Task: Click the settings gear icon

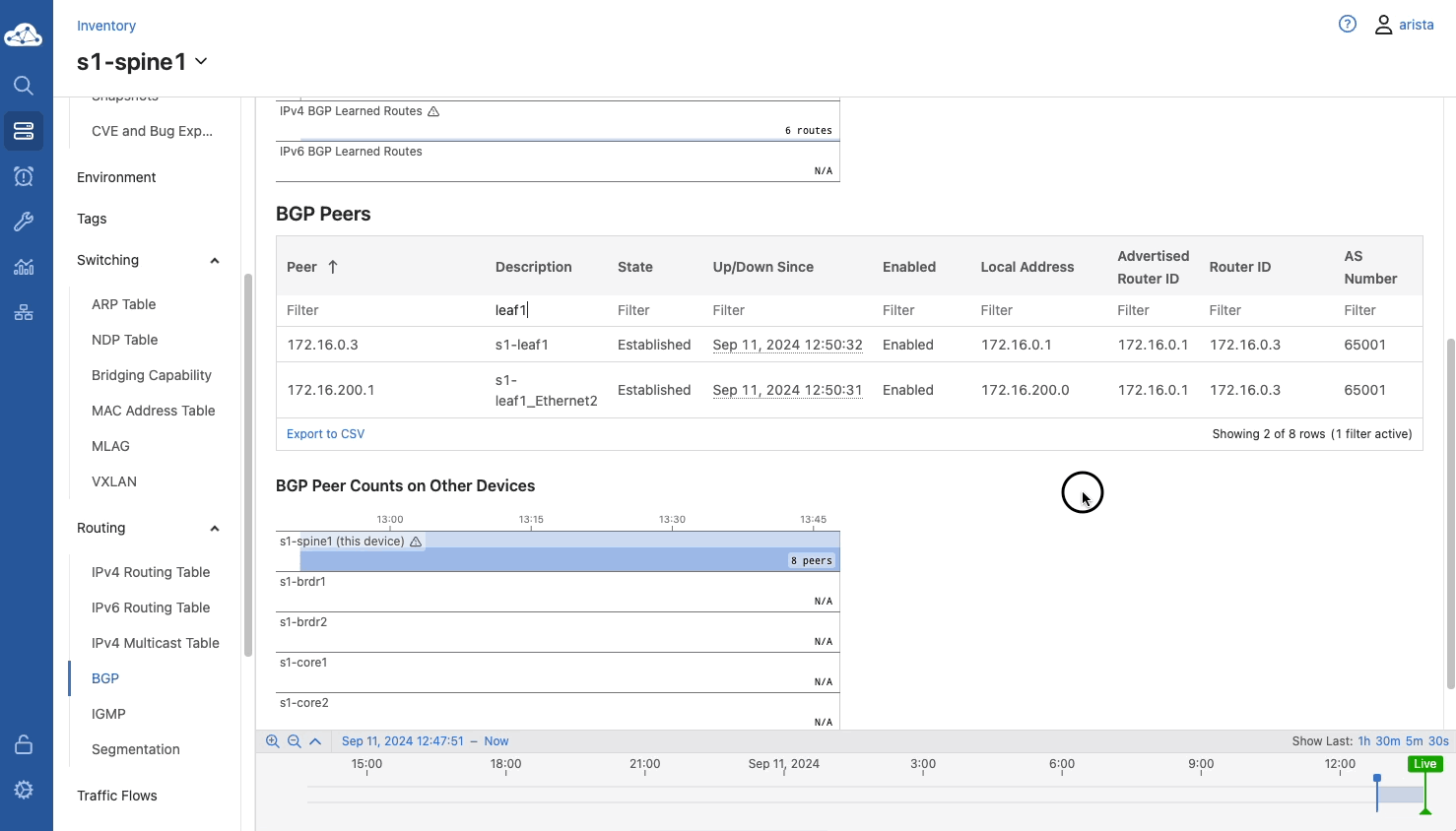Action: click(24, 790)
